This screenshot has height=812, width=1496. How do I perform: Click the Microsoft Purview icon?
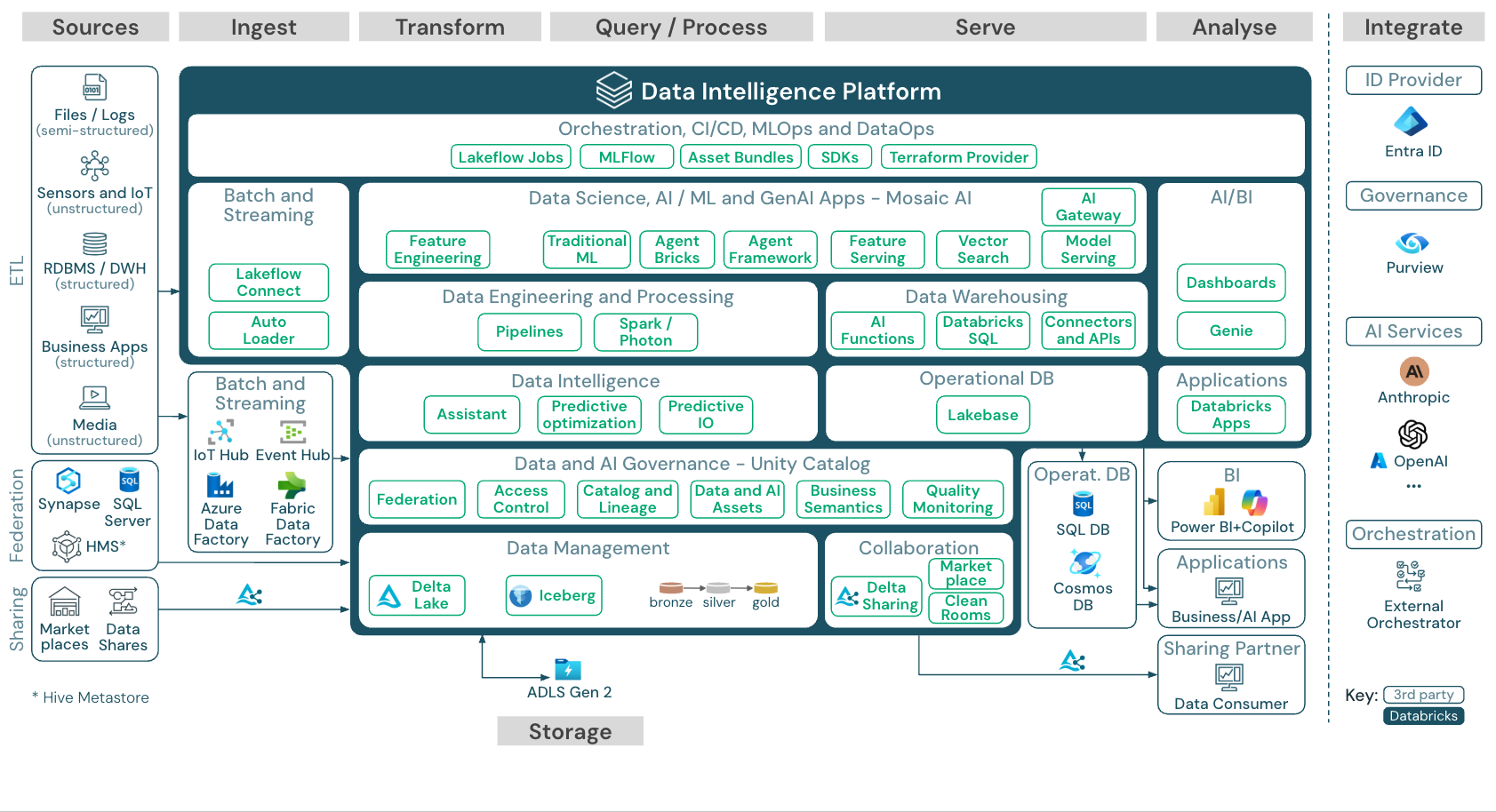(1413, 242)
